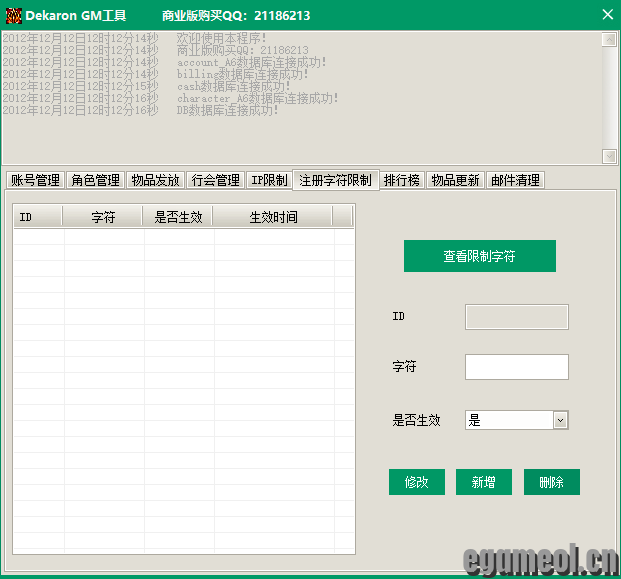Click the 新增 button
Viewport: 621px width, 579px height.
[x=484, y=482]
